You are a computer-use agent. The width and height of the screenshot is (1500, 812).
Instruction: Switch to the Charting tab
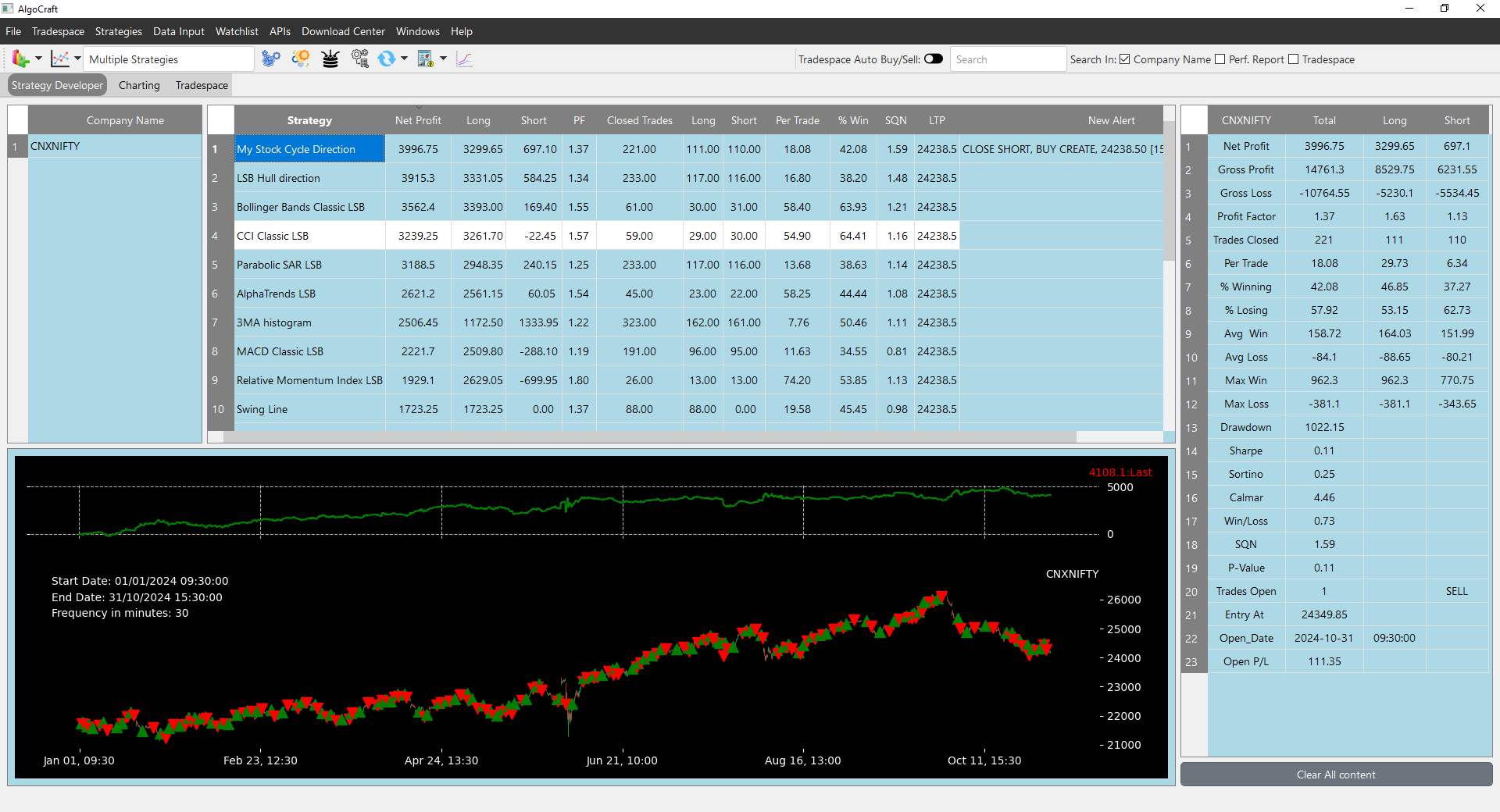139,85
